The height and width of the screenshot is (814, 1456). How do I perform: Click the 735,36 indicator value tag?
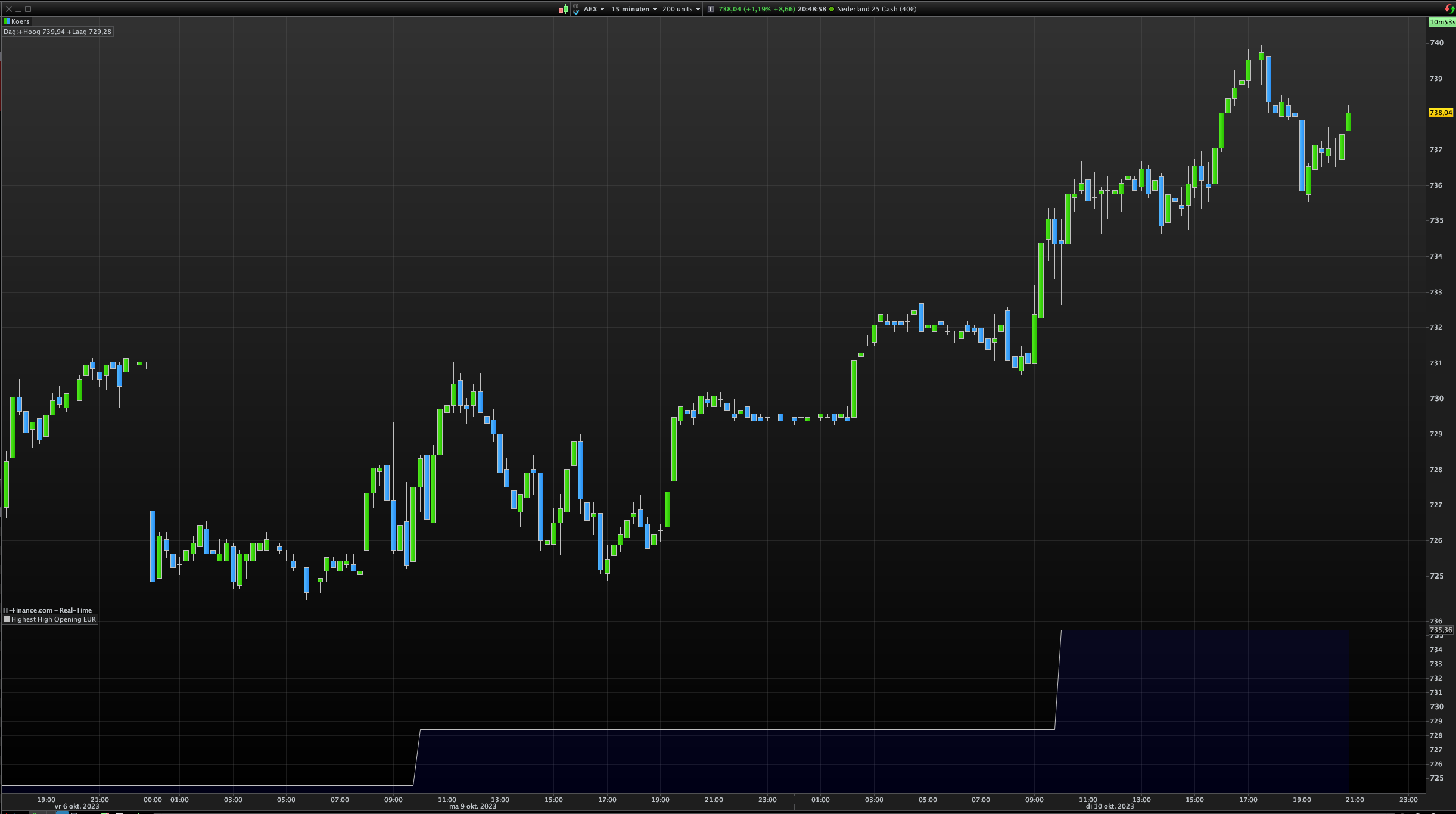coord(1441,630)
